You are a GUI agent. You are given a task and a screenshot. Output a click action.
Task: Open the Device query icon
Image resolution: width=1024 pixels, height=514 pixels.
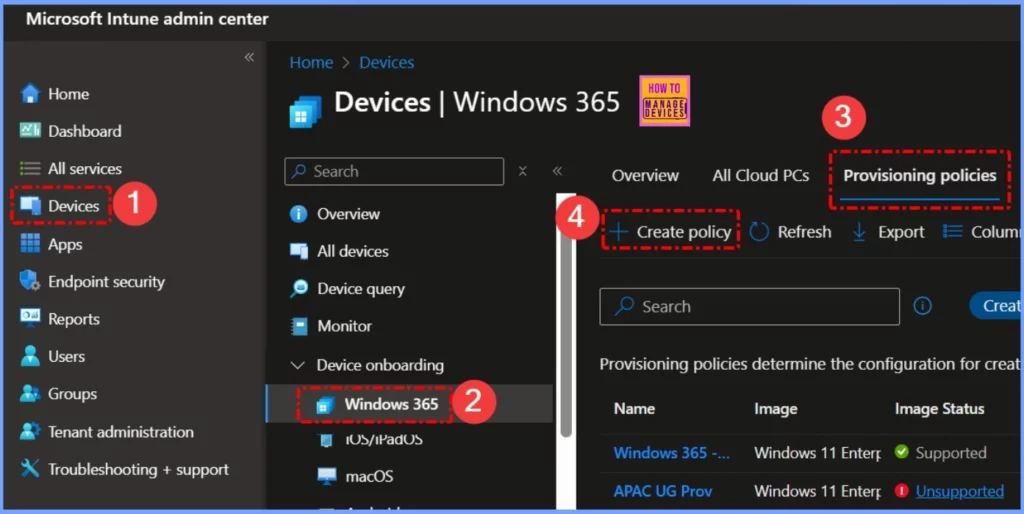pyautogui.click(x=298, y=288)
